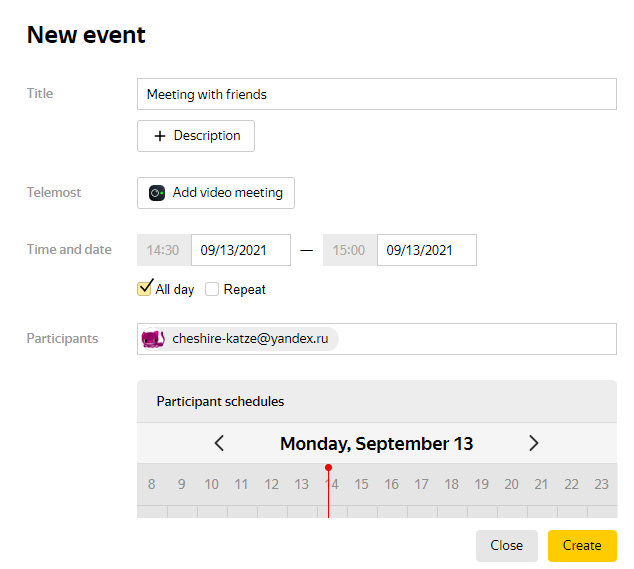Click the cheshire-katze@yandex.ru participant chip
Viewport: 634px width, 569px height.
(x=239, y=338)
